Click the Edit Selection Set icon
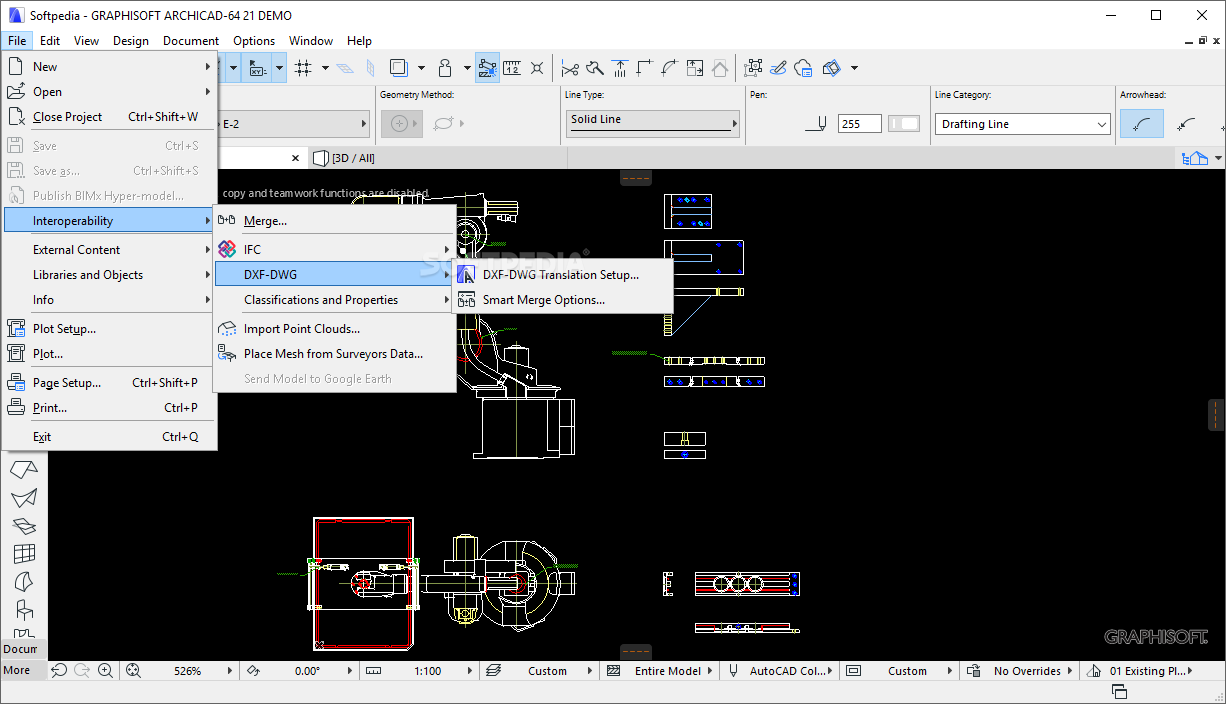 (x=753, y=68)
